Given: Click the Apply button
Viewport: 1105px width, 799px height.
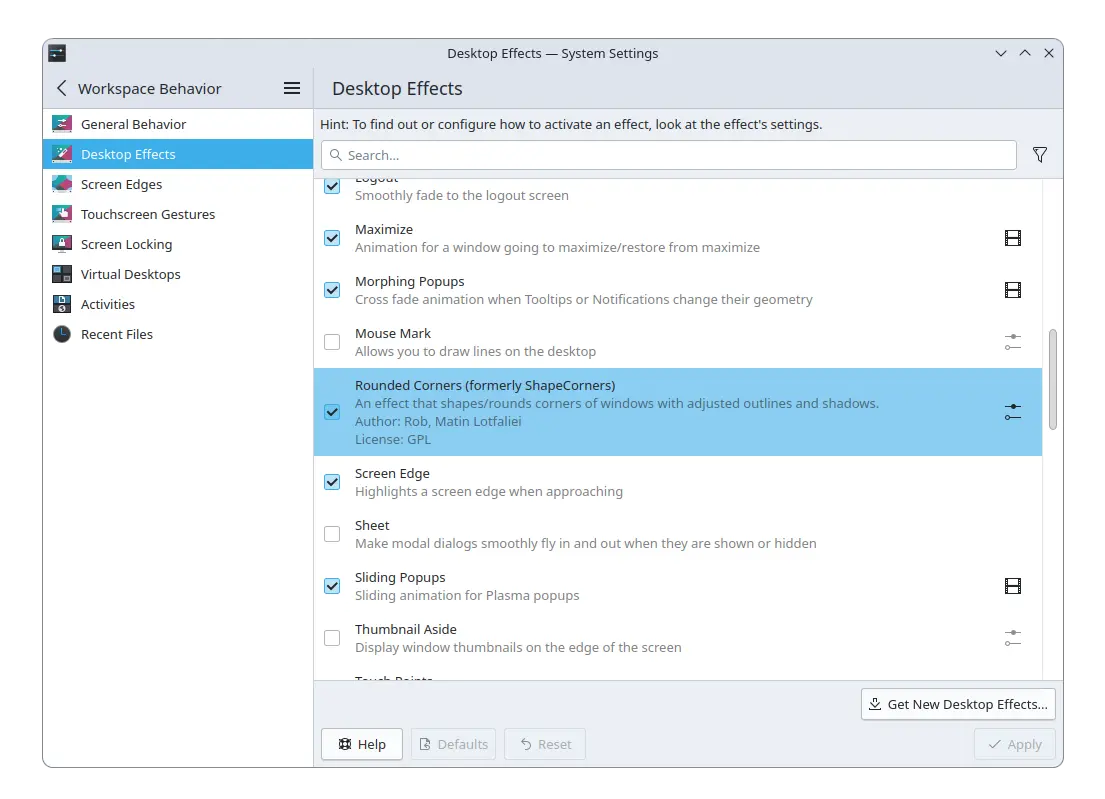Looking at the screenshot, I should 1015,744.
